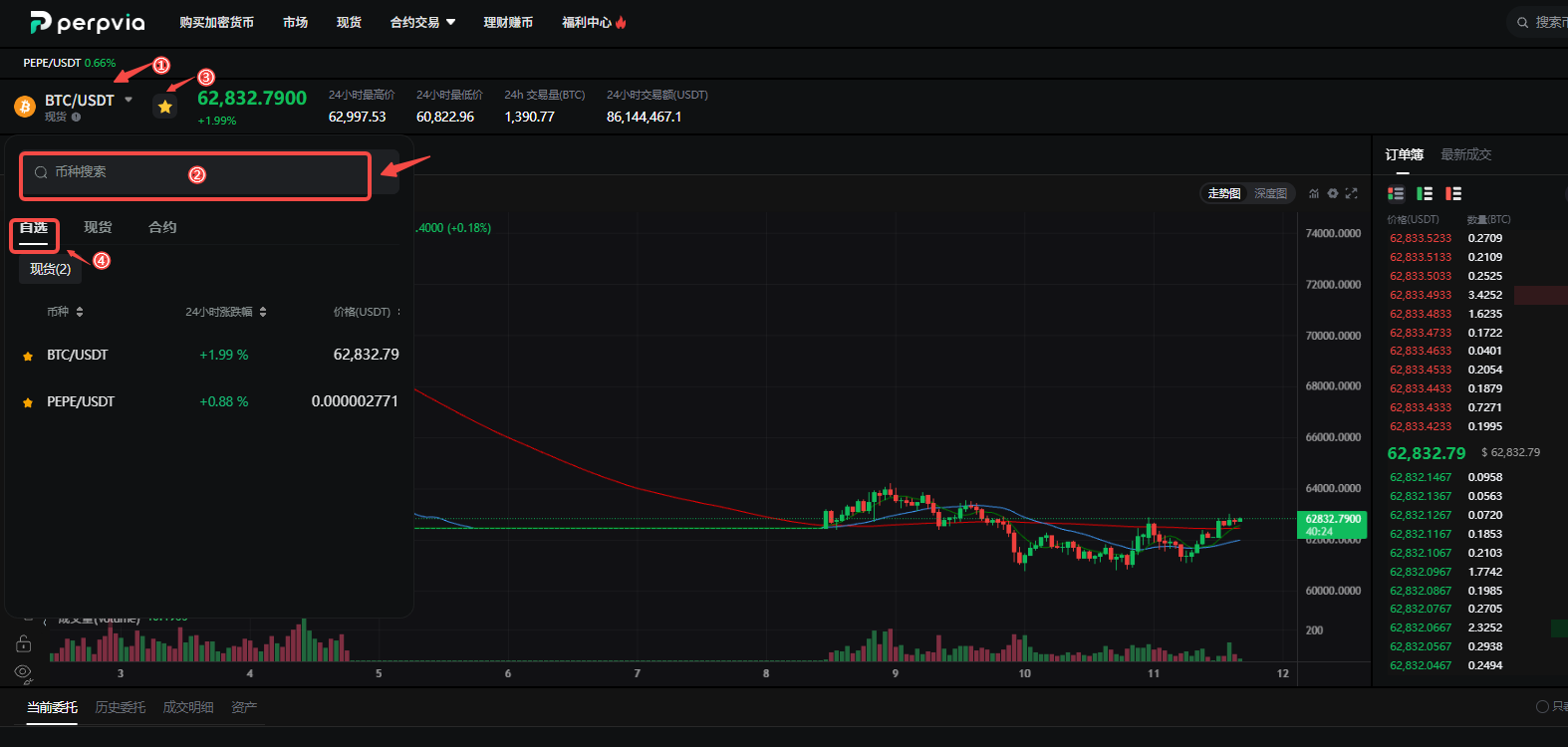Open 购买加密货币 from the top navigation
1568x747 pixels.
pos(216,22)
